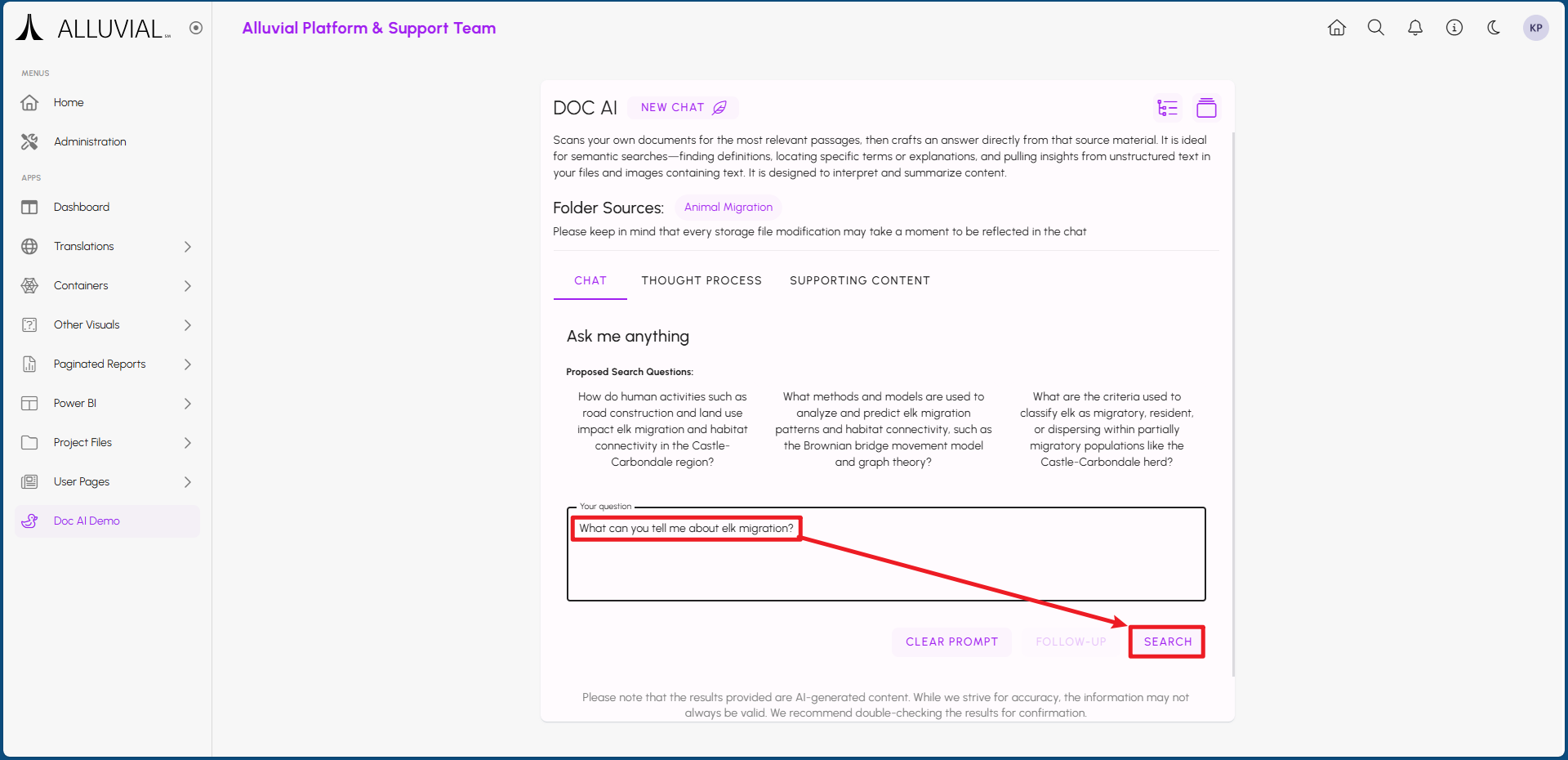Open search via magnifier icon

pyautogui.click(x=1376, y=28)
